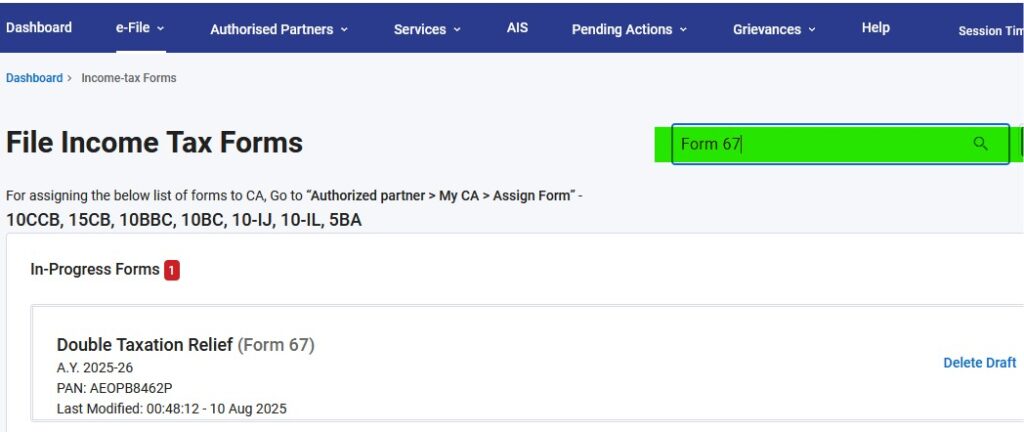1024x432 pixels.
Task: Click the breadcrumb separator arrow after Dashboard
Action: tap(69, 78)
